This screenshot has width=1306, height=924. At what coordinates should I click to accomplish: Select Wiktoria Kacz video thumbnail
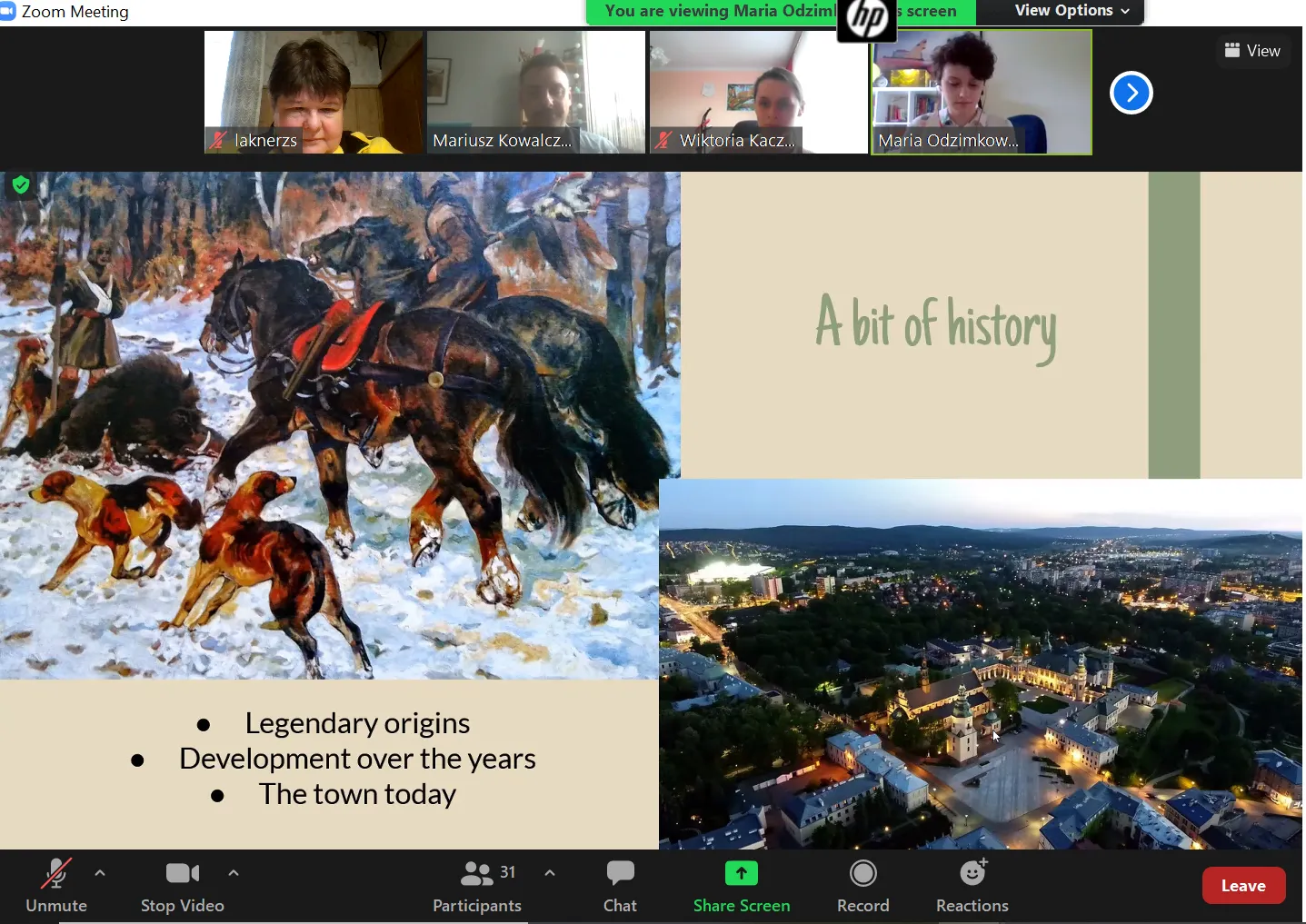[759, 92]
